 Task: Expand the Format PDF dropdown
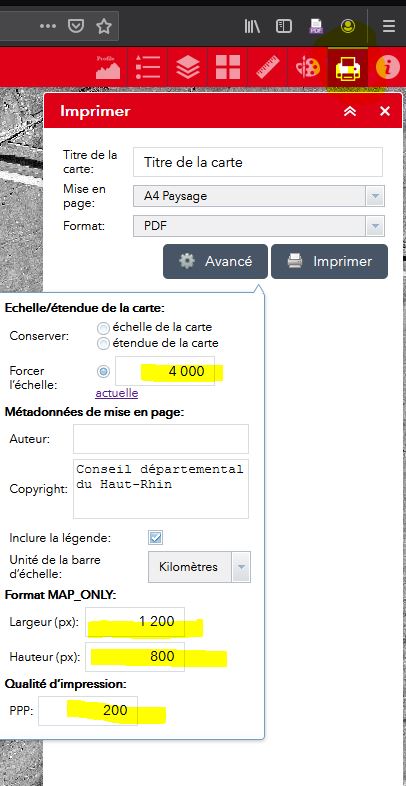(259, 226)
